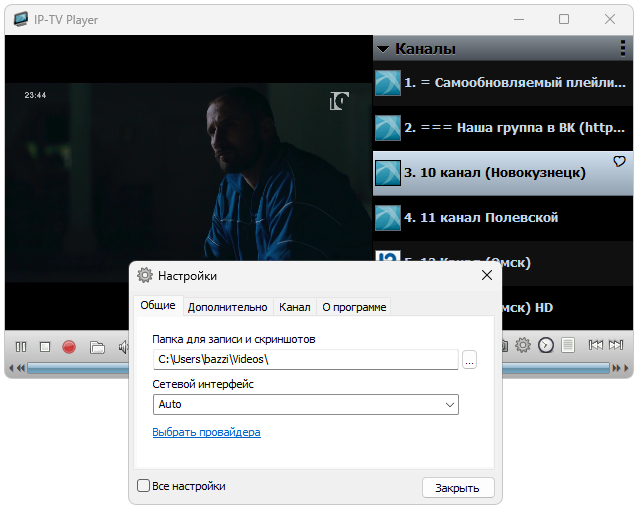This screenshot has width=640, height=509.
Task: Pause playback in IP-TV Player
Action: coord(21,347)
